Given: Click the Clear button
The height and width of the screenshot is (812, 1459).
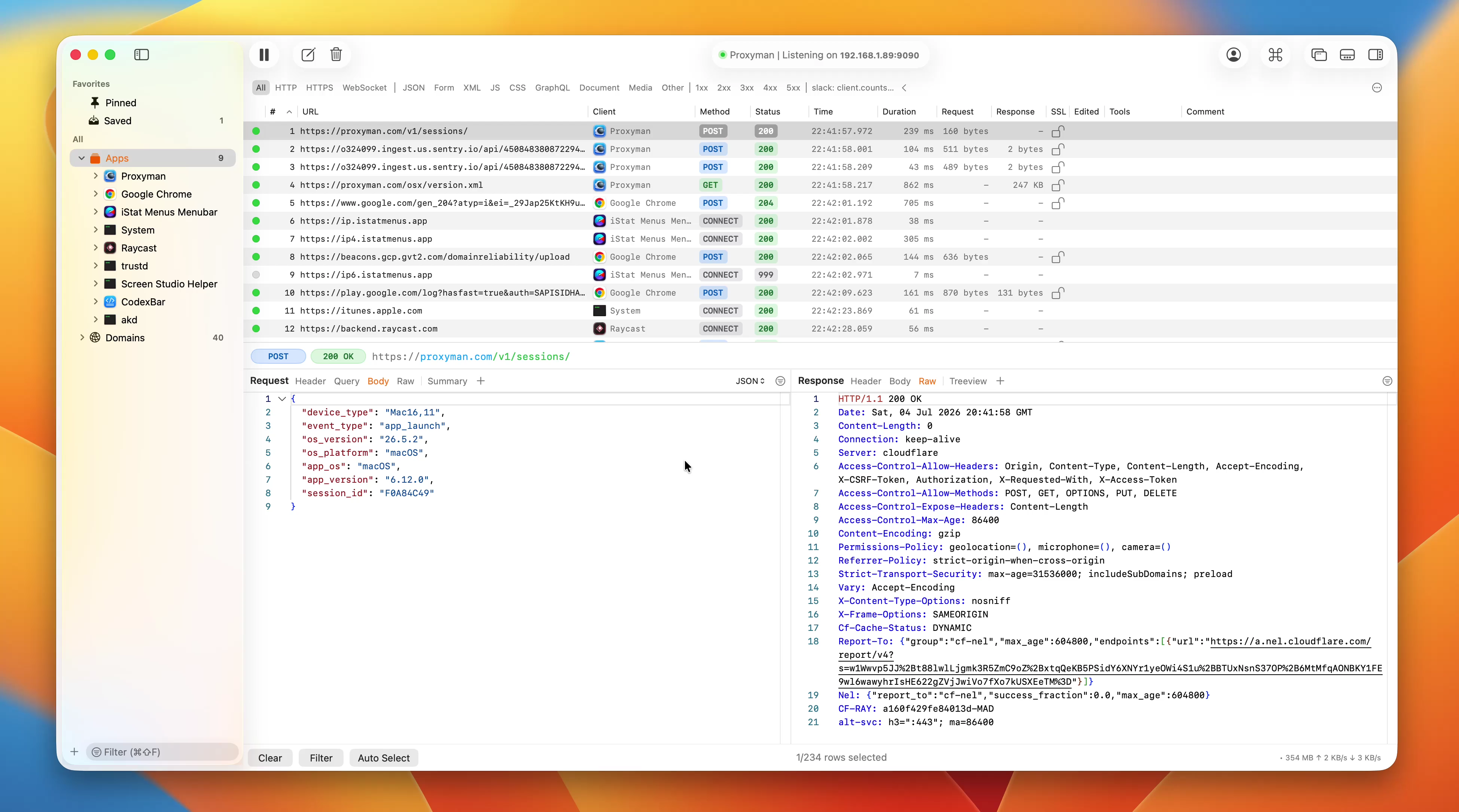Looking at the screenshot, I should (270, 758).
